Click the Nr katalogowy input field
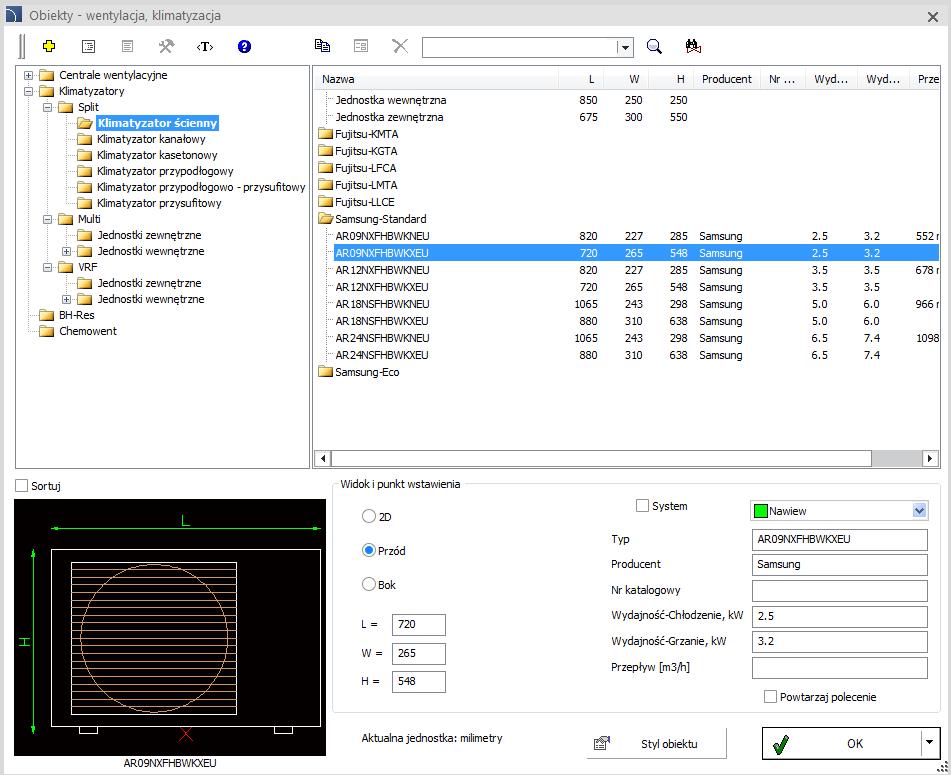The image size is (951, 775). (x=839, y=591)
